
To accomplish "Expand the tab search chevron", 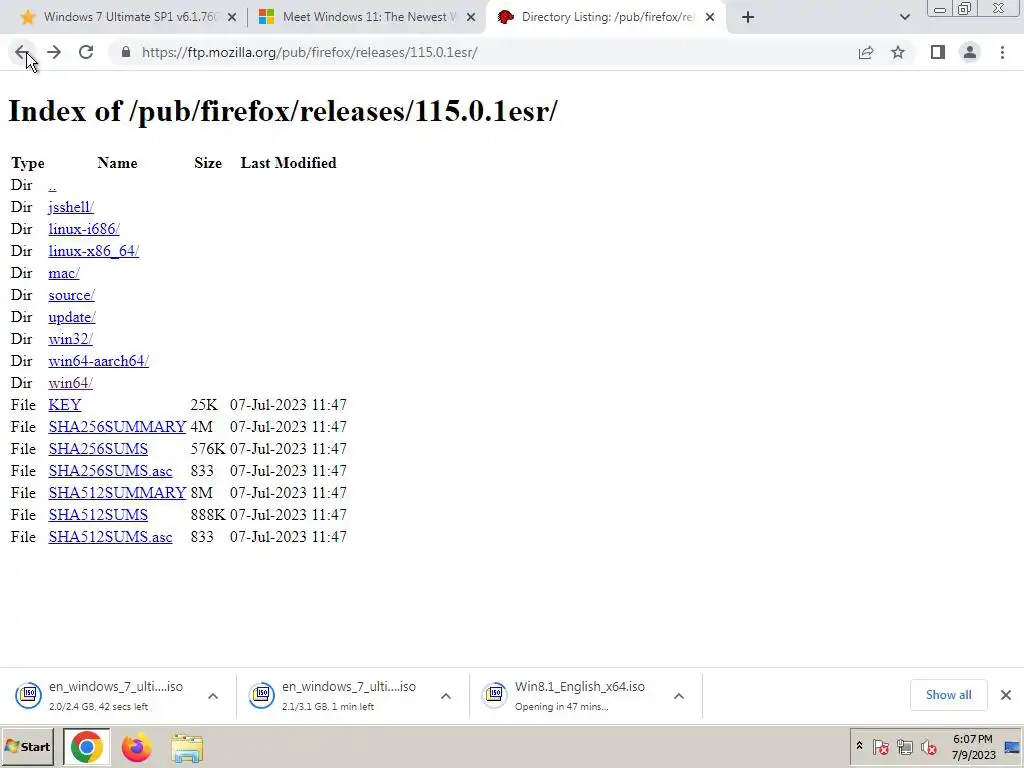I will point(904,17).
